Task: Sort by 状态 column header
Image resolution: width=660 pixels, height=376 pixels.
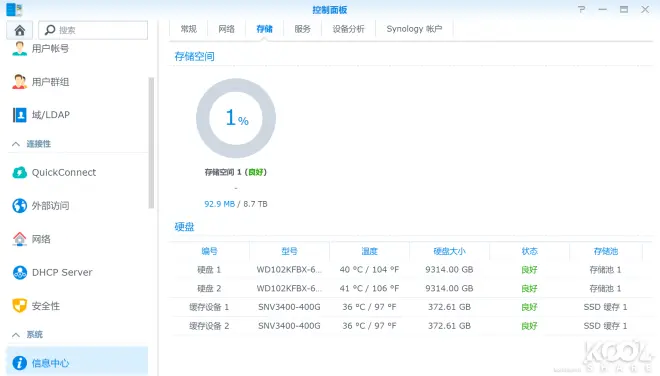Action: click(x=529, y=251)
